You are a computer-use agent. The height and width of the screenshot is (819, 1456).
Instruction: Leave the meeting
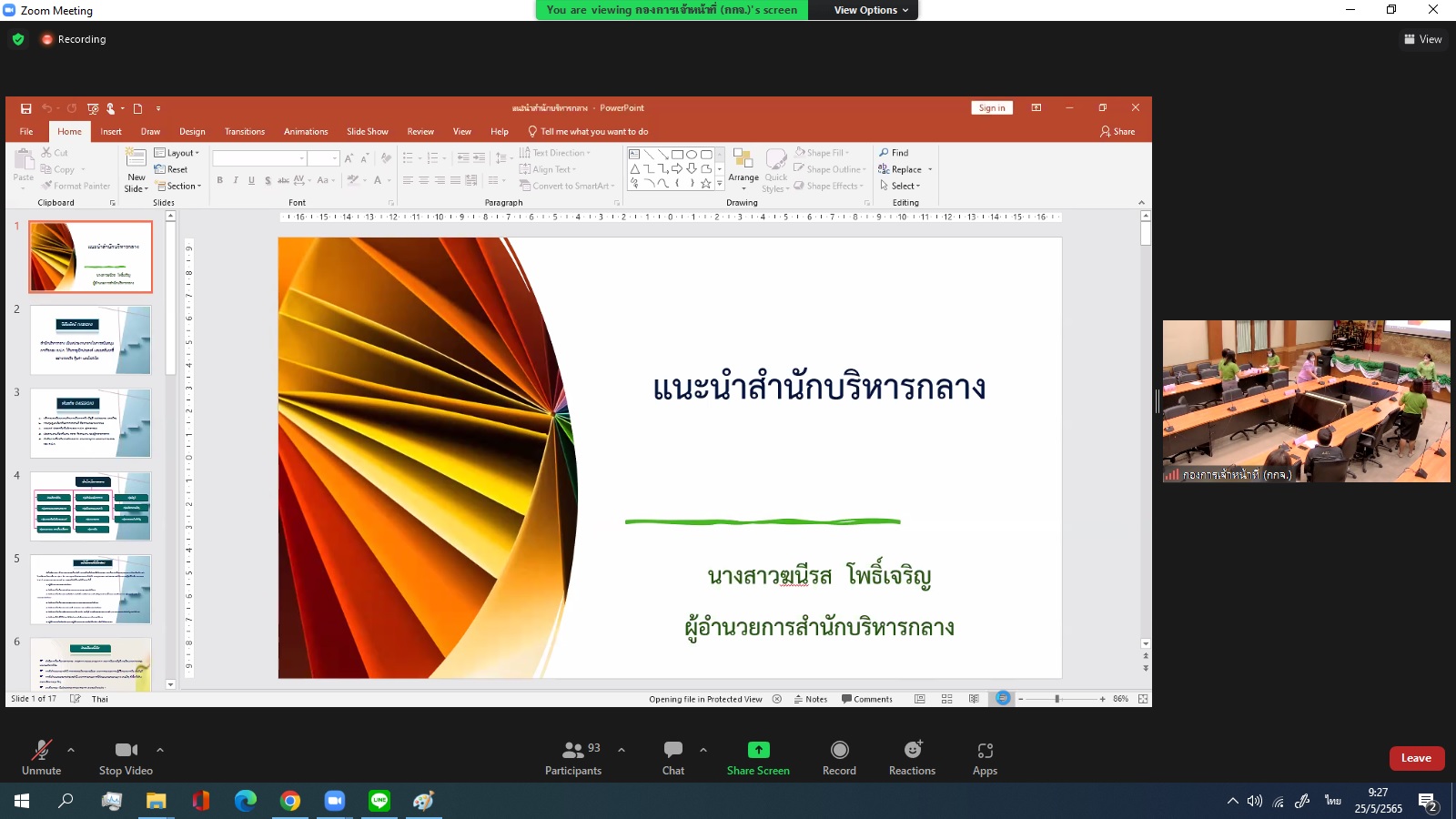pos(1416,758)
